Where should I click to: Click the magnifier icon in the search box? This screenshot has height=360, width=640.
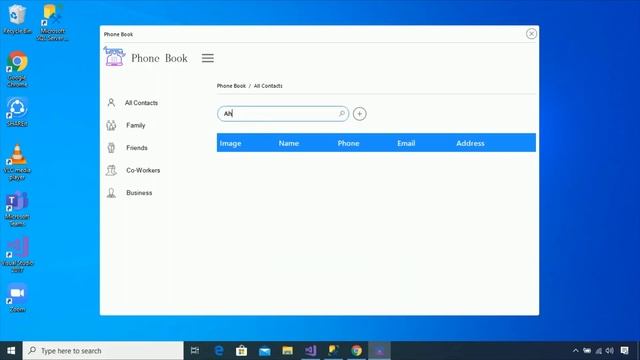tap(342, 113)
